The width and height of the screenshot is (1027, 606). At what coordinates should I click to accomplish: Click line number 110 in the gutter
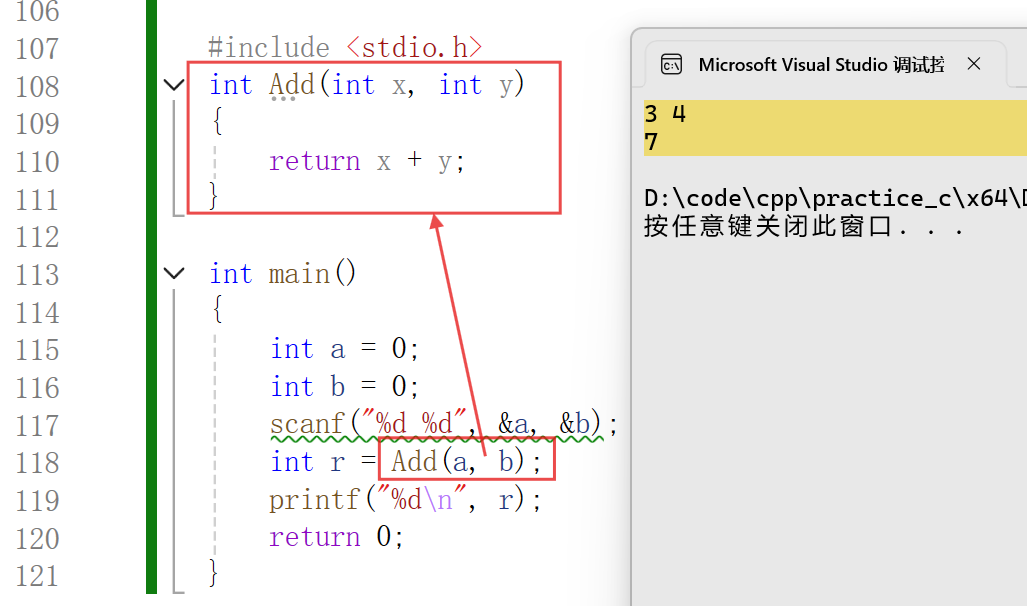[37, 162]
